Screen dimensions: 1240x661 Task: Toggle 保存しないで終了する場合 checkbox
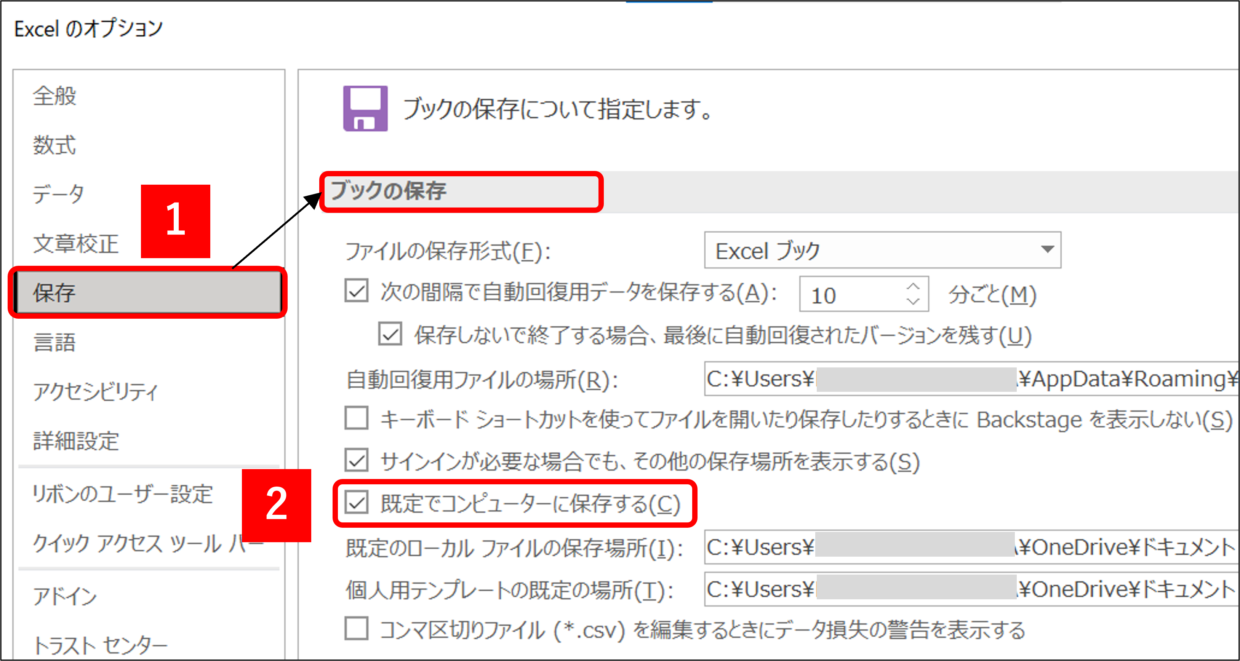(x=390, y=334)
